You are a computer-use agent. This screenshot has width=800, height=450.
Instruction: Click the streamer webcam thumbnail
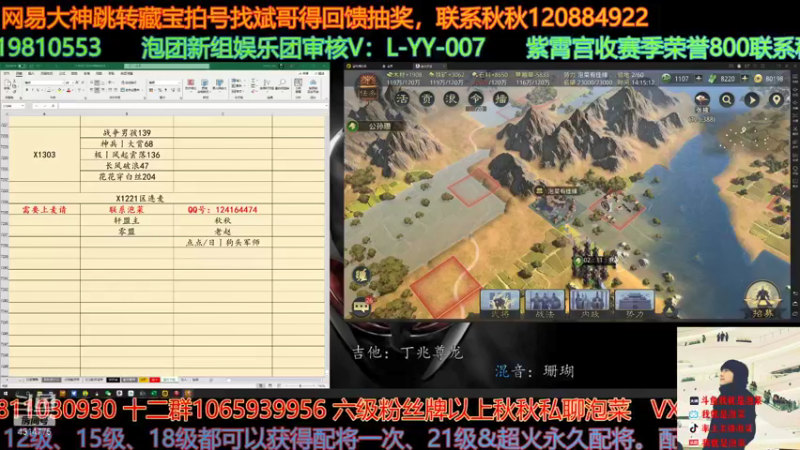[x=738, y=388]
